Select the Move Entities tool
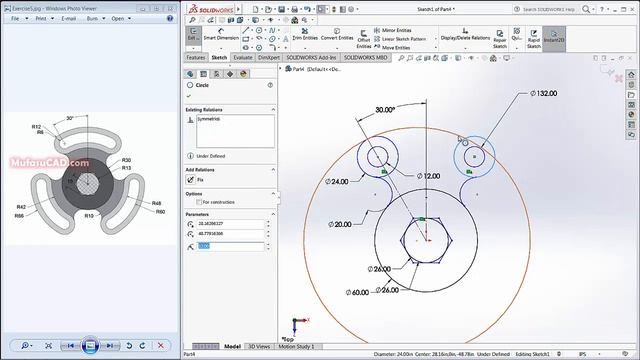 pos(392,47)
